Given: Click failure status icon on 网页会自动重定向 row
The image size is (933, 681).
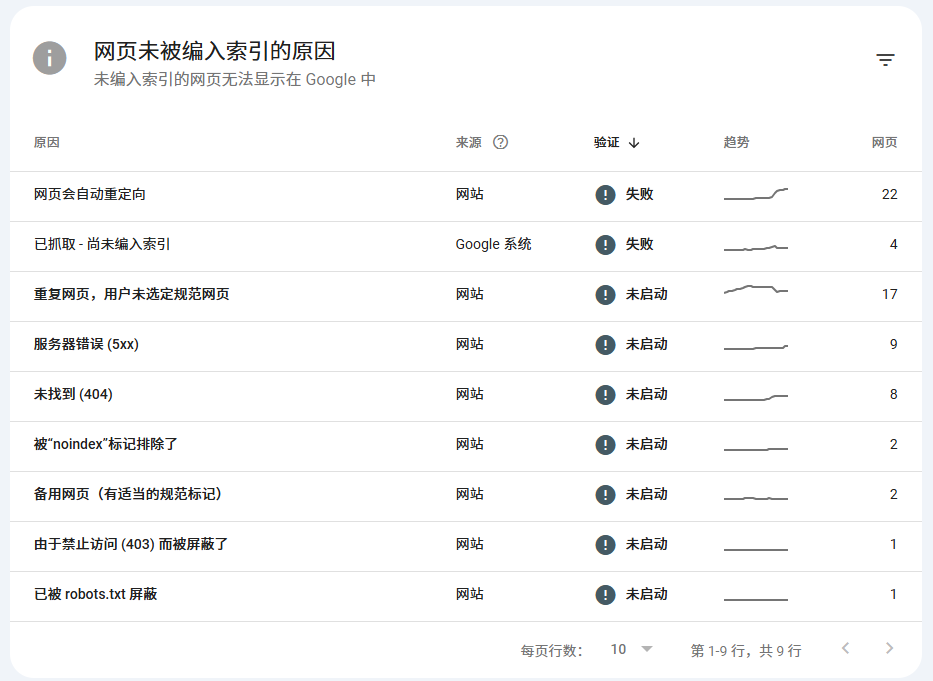Looking at the screenshot, I should [605, 194].
